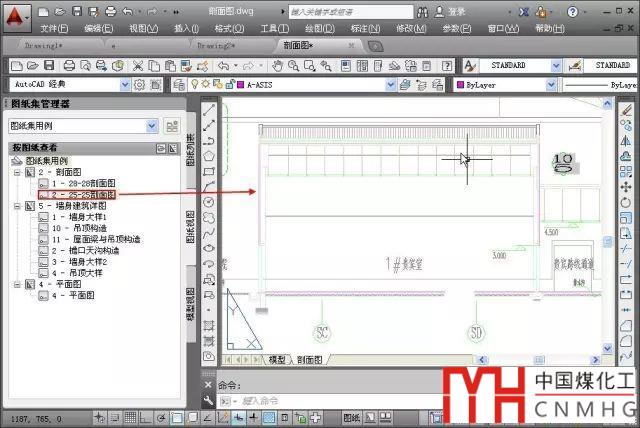Open Text Style icon before STANDARD box
The image size is (640, 428).
470,65
